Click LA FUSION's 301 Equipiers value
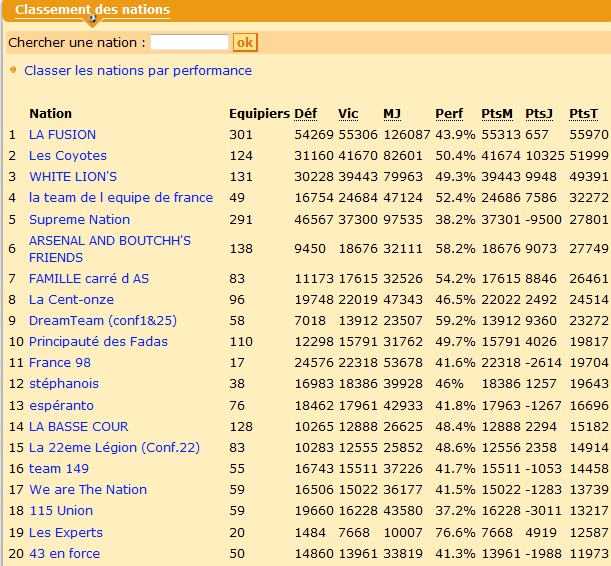This screenshot has width=611, height=566. tap(241, 134)
